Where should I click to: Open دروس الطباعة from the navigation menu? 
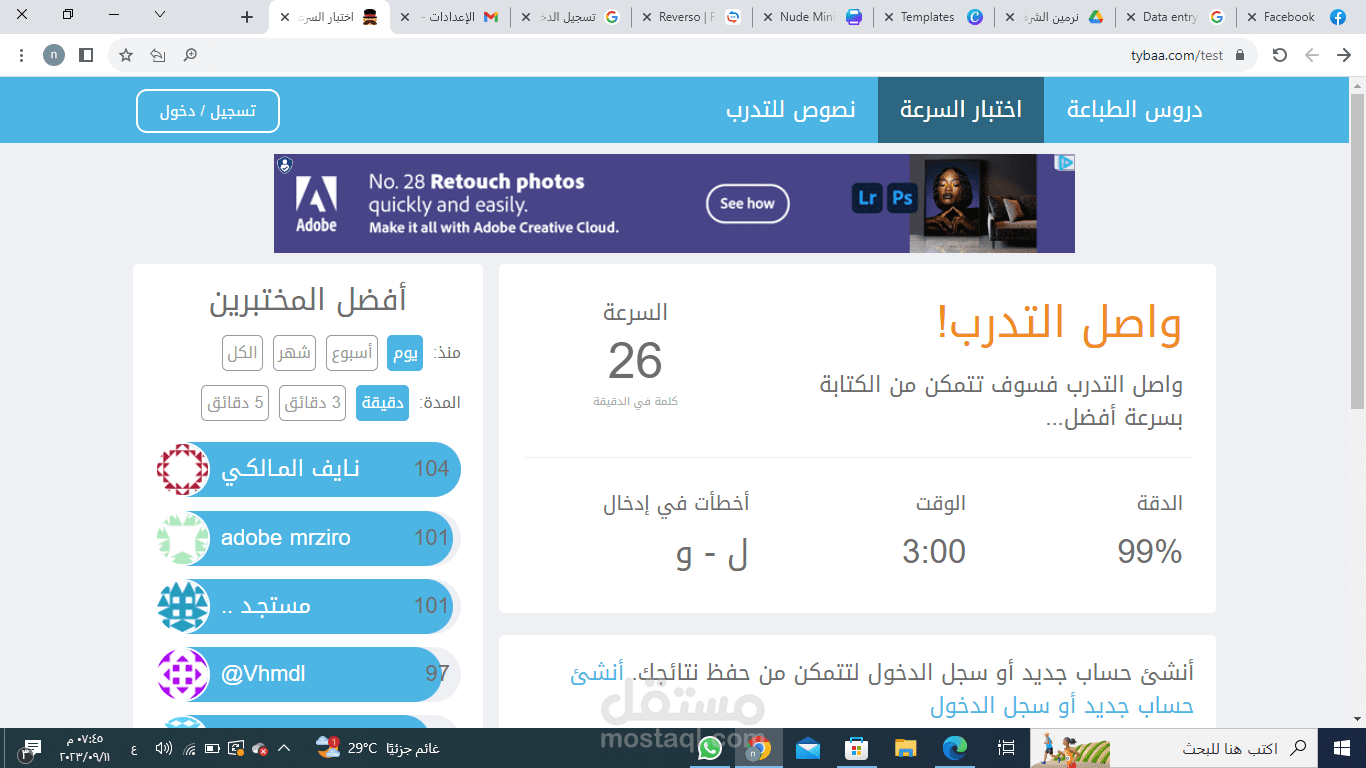1135,110
